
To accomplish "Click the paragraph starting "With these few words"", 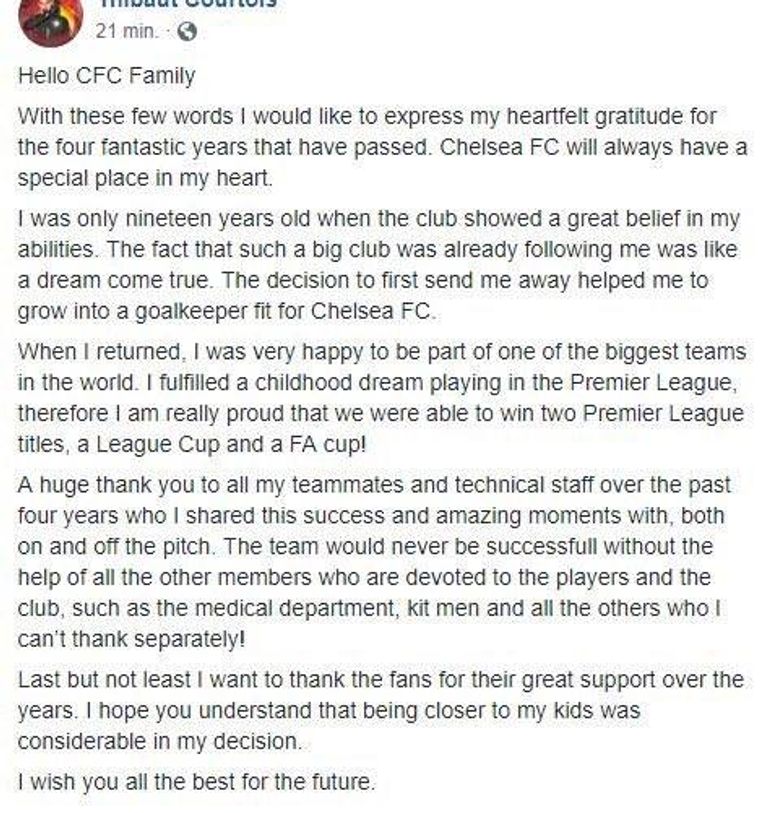I will 382,148.
